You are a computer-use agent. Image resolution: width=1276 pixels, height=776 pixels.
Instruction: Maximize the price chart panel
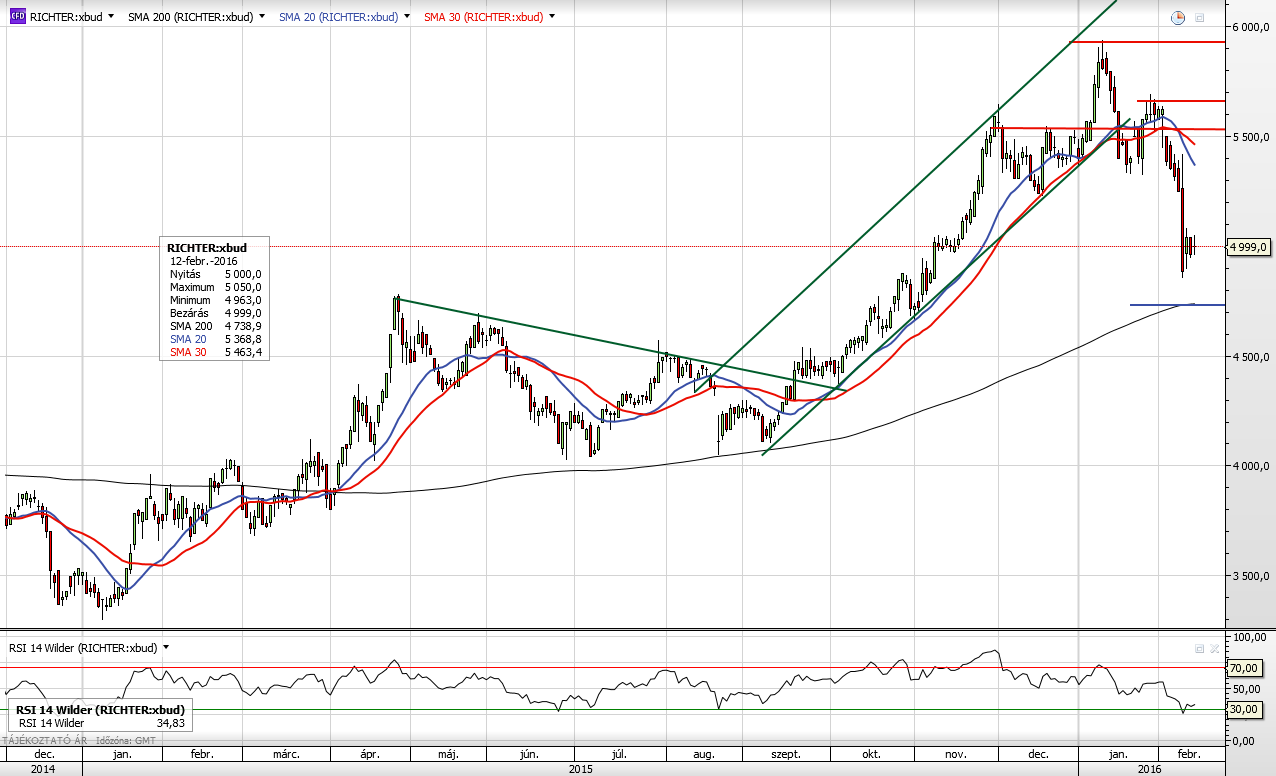(1200, 17)
